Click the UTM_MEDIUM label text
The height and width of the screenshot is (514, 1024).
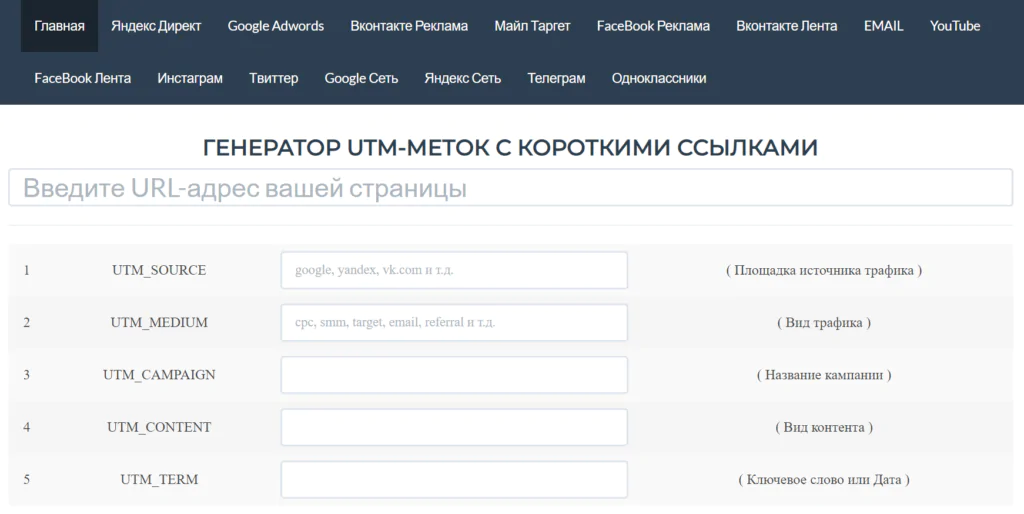[x=159, y=323]
